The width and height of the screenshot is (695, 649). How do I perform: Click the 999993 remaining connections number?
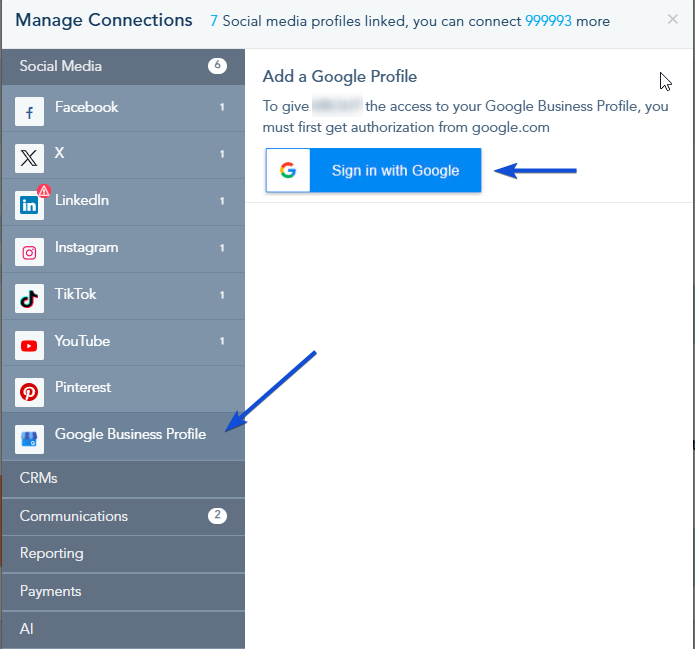coord(548,21)
